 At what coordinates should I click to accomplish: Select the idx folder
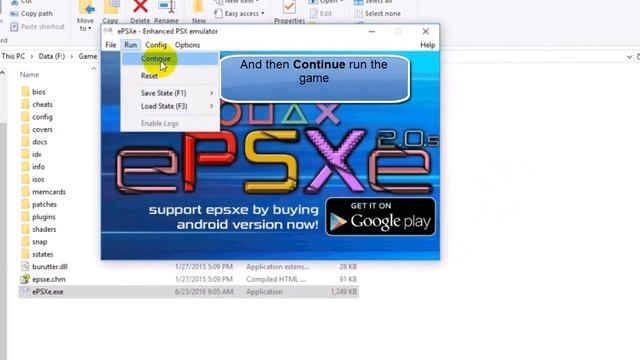(37, 154)
